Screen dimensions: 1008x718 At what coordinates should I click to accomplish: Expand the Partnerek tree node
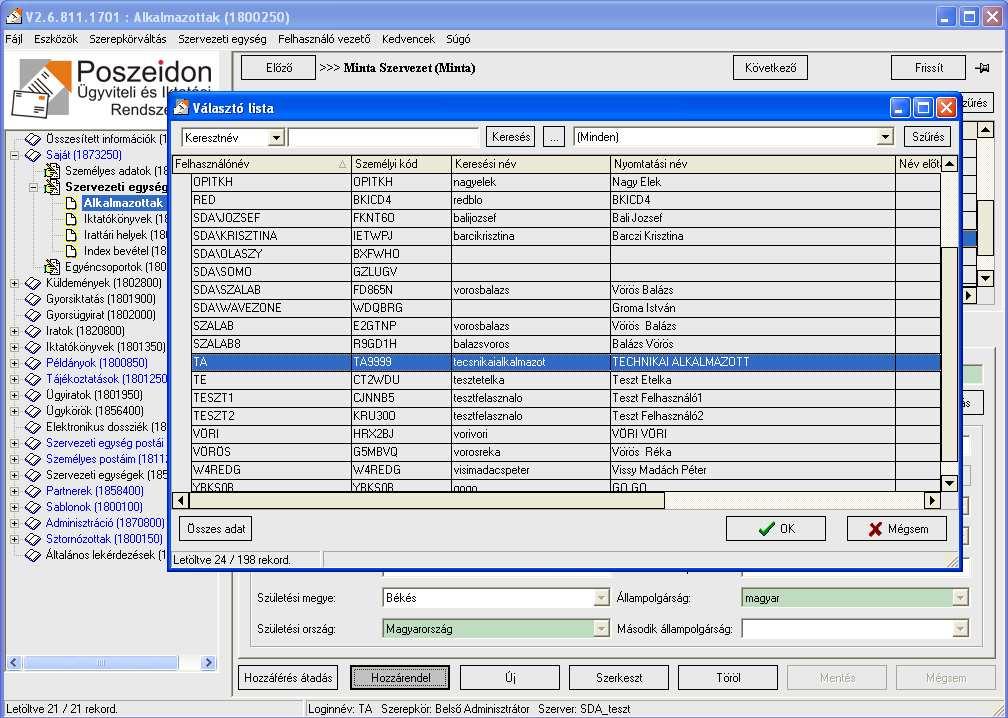coord(14,491)
